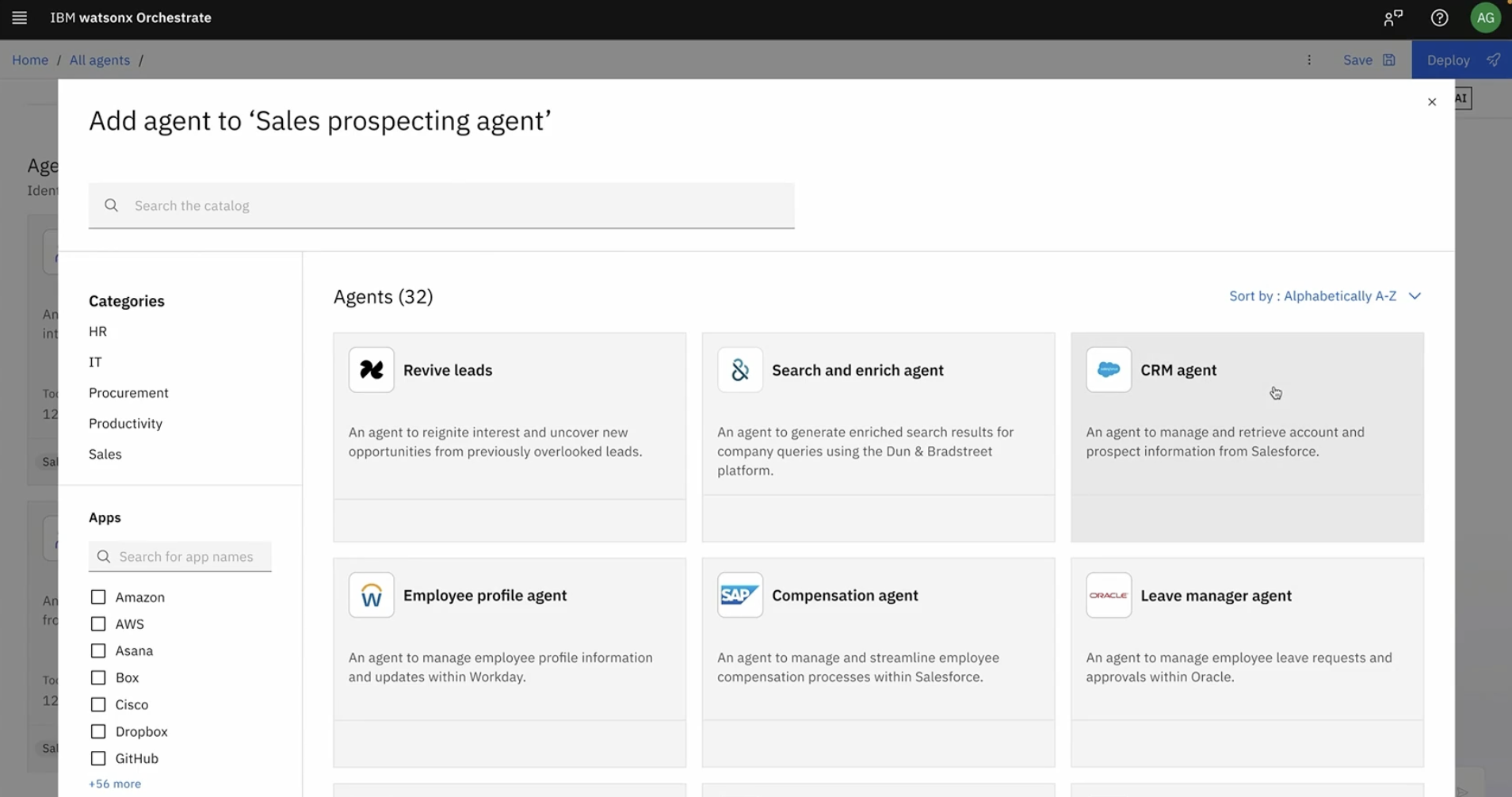The height and width of the screenshot is (797, 1512).
Task: Click the IBM watsonx Orchestrate title
Action: coord(131,17)
